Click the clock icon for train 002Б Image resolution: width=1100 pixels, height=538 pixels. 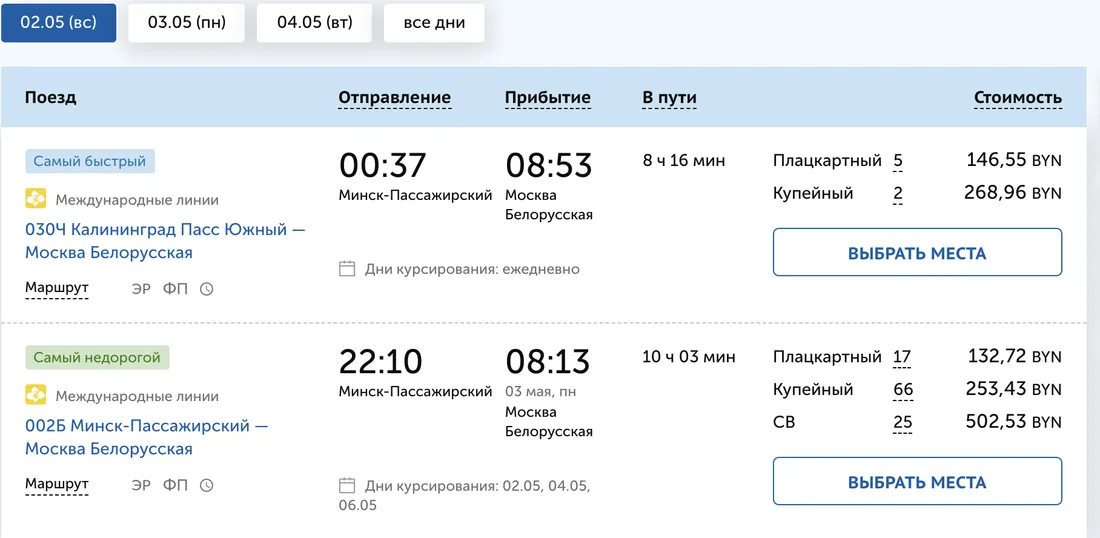[206, 485]
